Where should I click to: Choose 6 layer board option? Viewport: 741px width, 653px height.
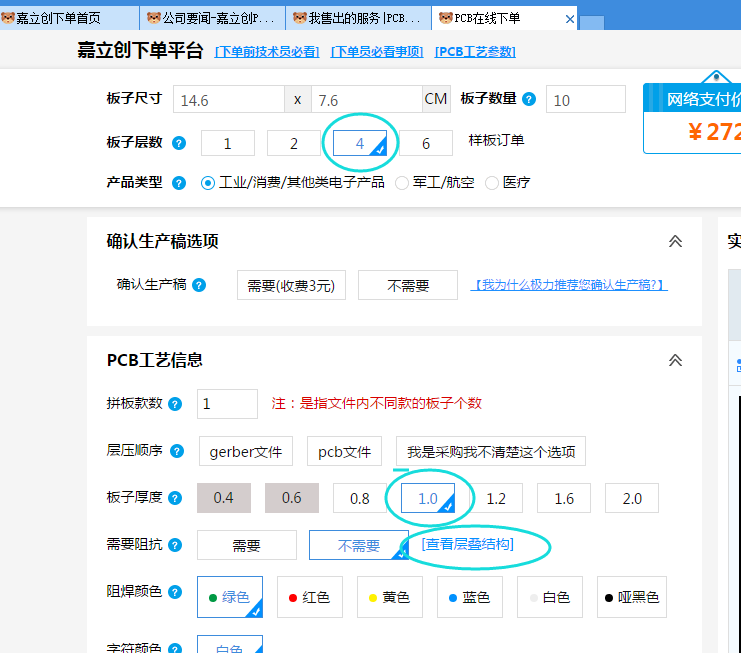pyautogui.click(x=426, y=143)
